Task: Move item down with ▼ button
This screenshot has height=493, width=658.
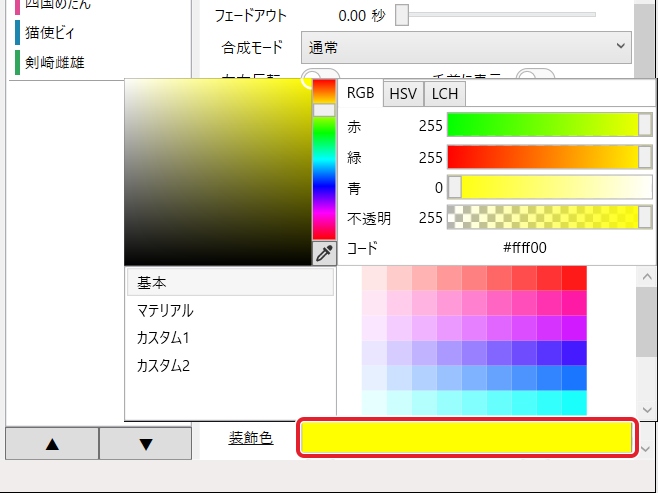Action: [146, 443]
